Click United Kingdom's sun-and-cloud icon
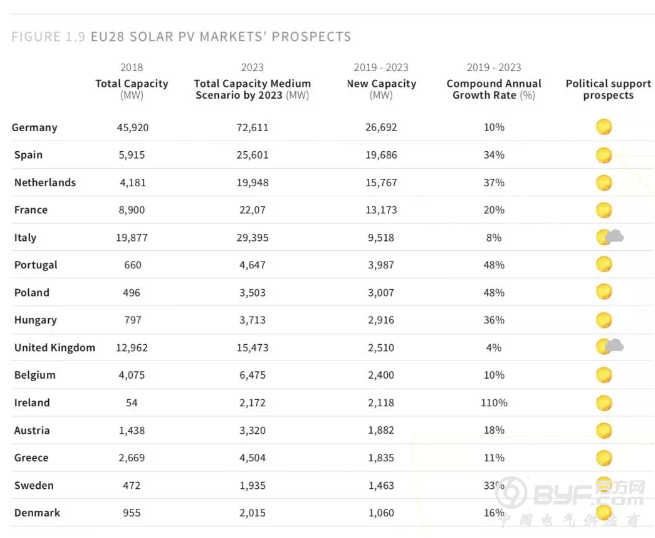The image size is (655, 538). tap(609, 347)
